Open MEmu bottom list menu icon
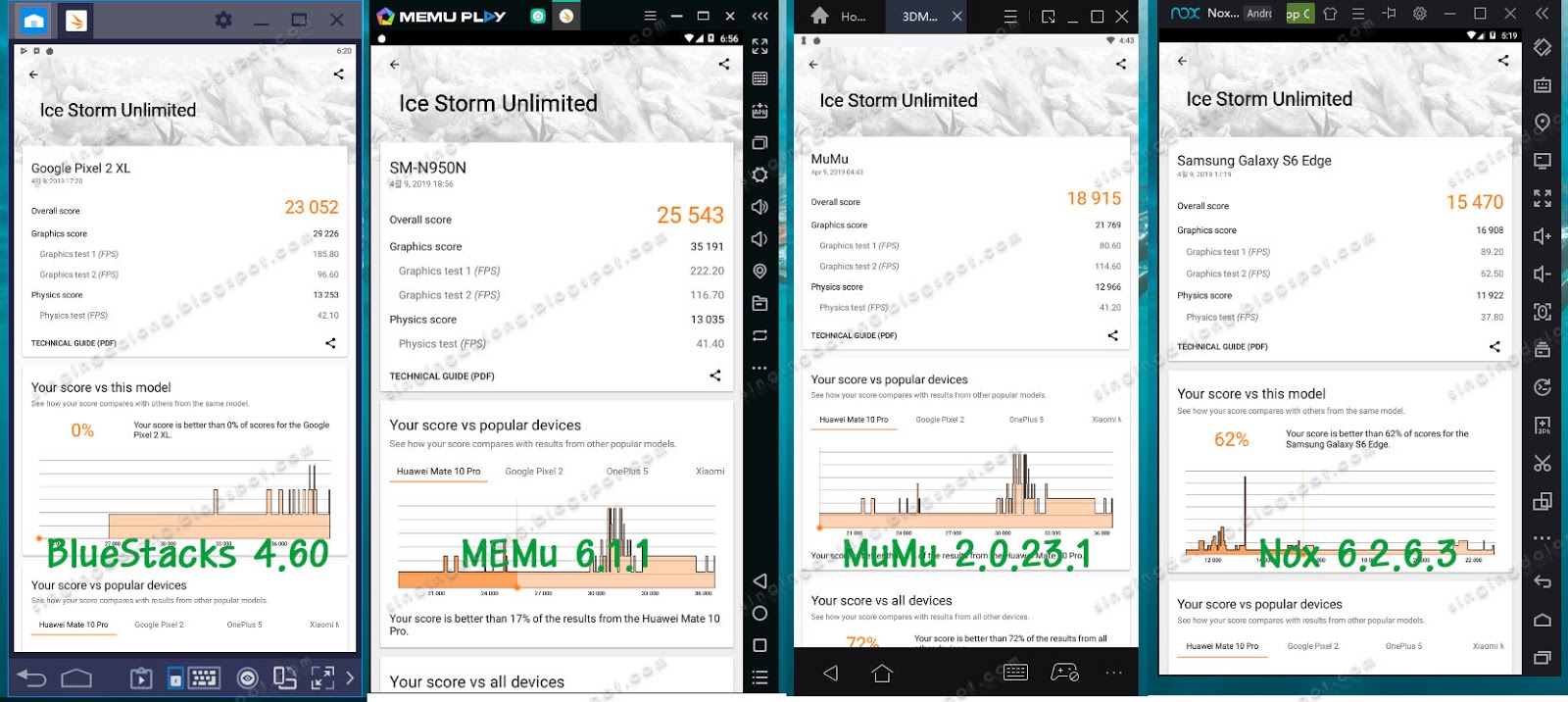This screenshot has width=1568, height=702. 759,677
